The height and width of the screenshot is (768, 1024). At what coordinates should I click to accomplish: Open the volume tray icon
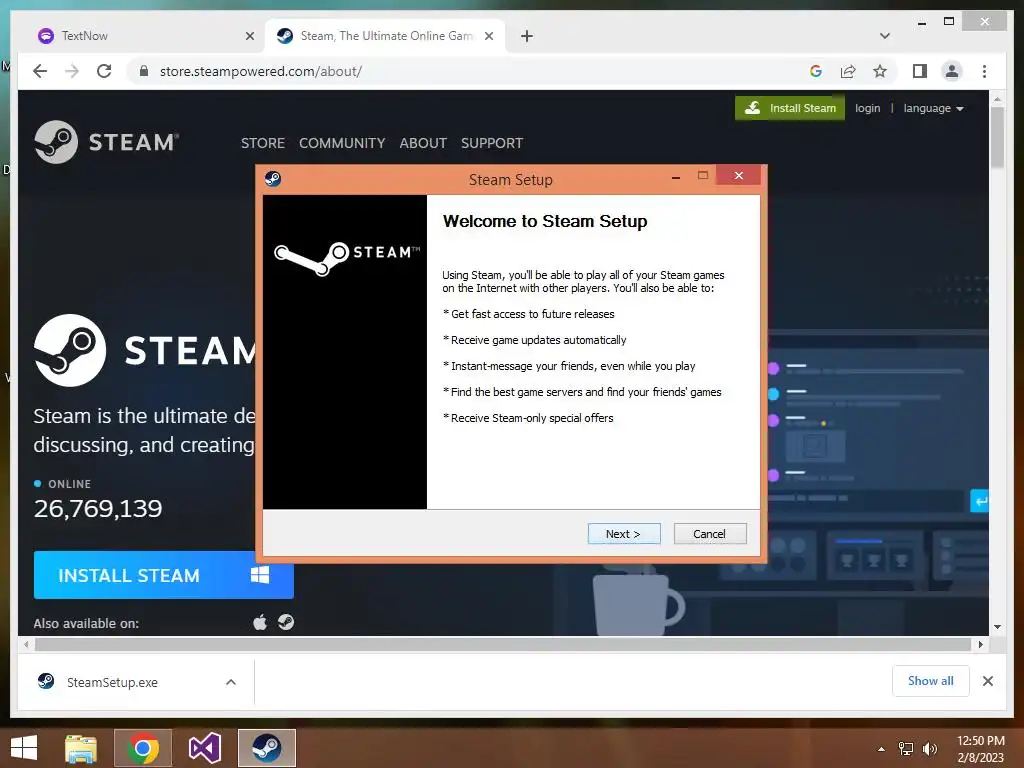(x=930, y=749)
